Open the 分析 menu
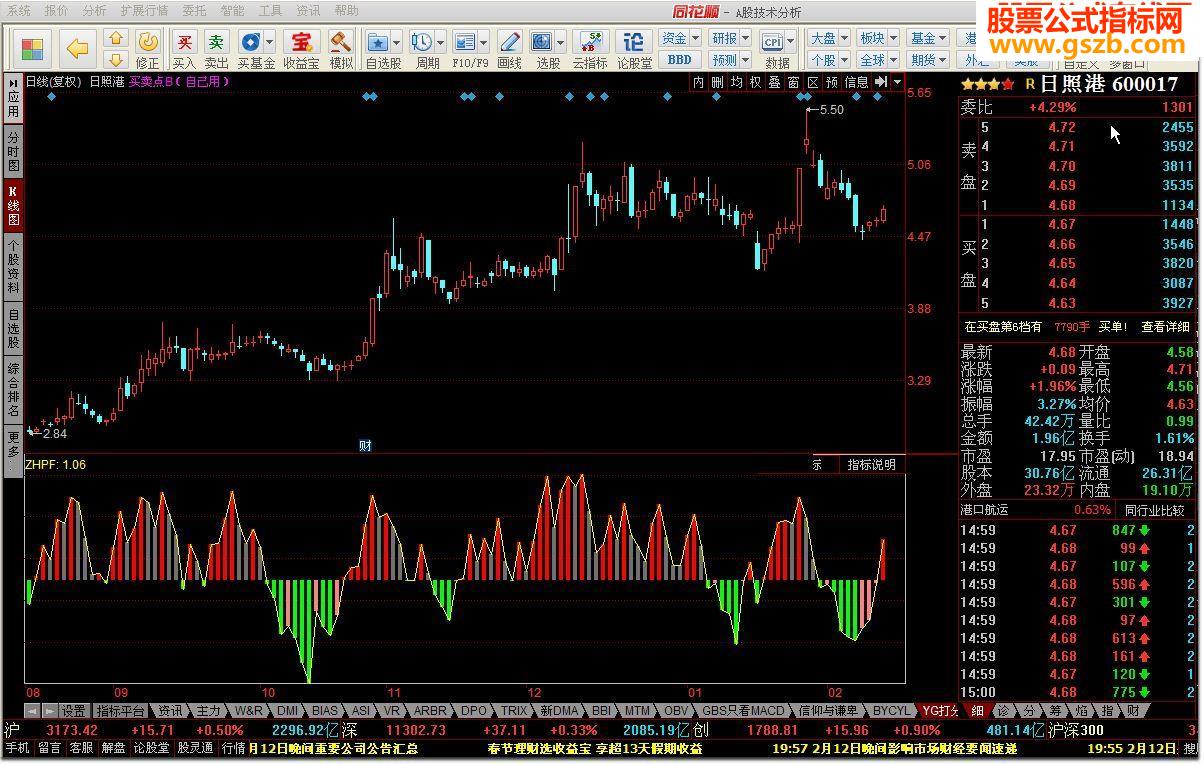Screen dimensions: 1204x764 (94, 11)
